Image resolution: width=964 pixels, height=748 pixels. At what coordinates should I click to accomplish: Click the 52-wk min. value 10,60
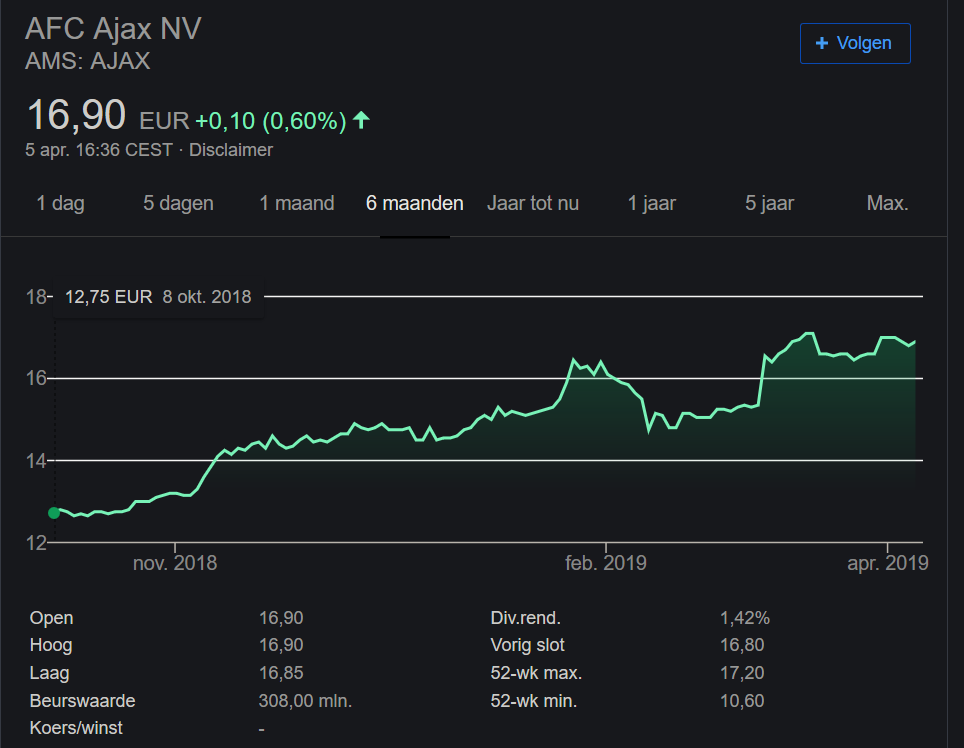742,701
